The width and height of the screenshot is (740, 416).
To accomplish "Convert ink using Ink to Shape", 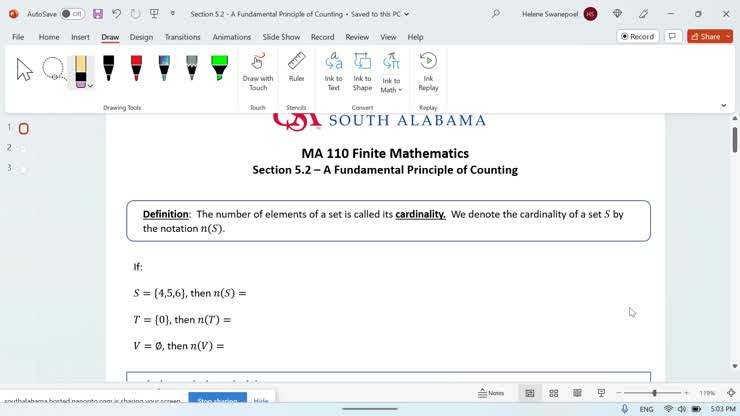I will pyautogui.click(x=362, y=71).
